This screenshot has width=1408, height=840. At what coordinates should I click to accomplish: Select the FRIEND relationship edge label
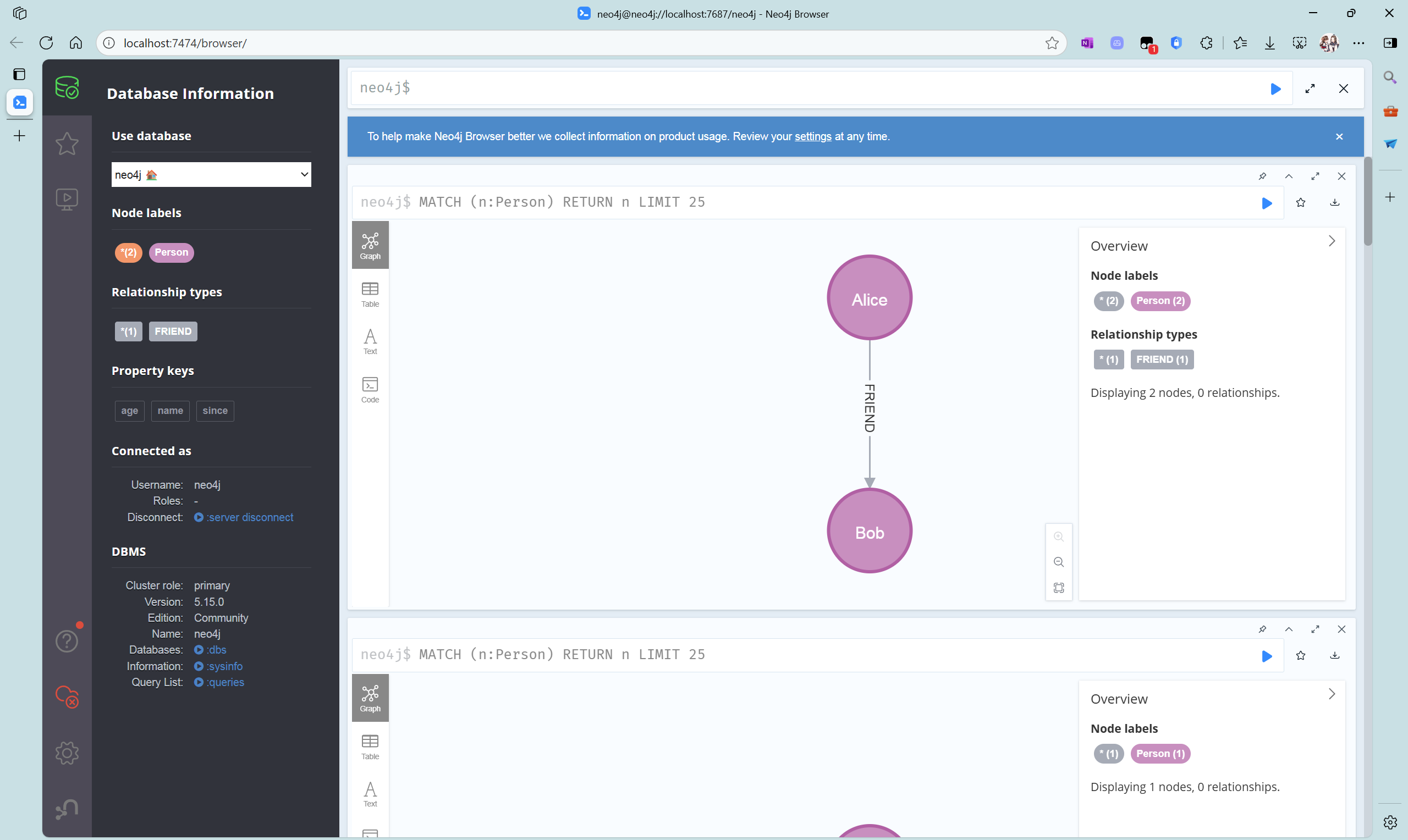tap(870, 408)
